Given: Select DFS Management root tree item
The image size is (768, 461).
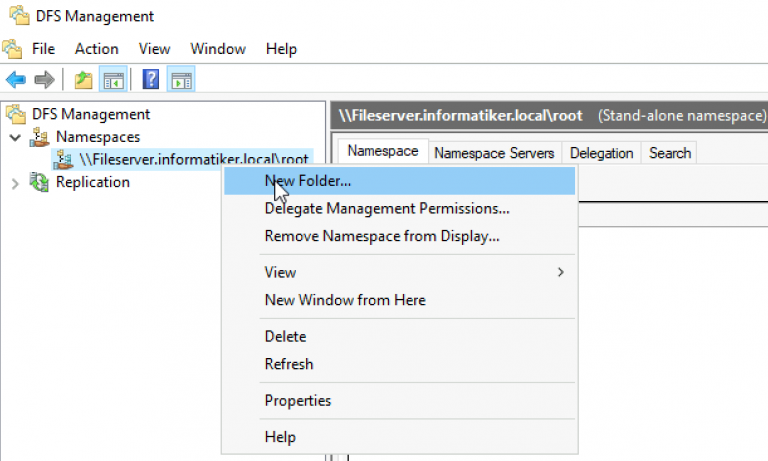Looking at the screenshot, I should pyautogui.click(x=90, y=114).
